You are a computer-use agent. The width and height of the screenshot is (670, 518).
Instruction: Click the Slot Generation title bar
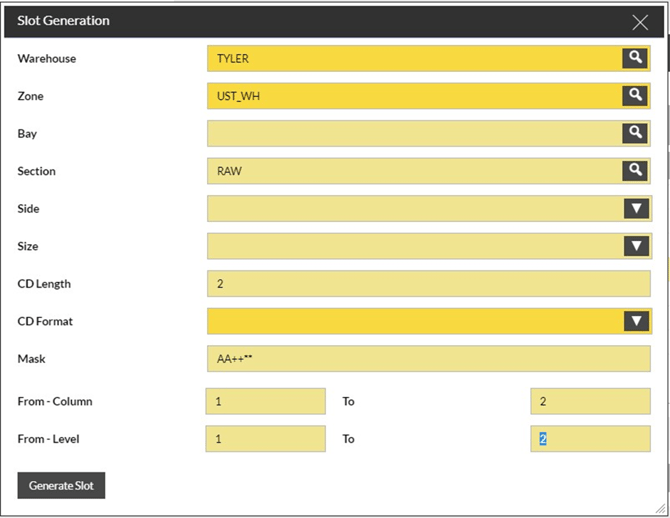pyautogui.click(x=300, y=21)
